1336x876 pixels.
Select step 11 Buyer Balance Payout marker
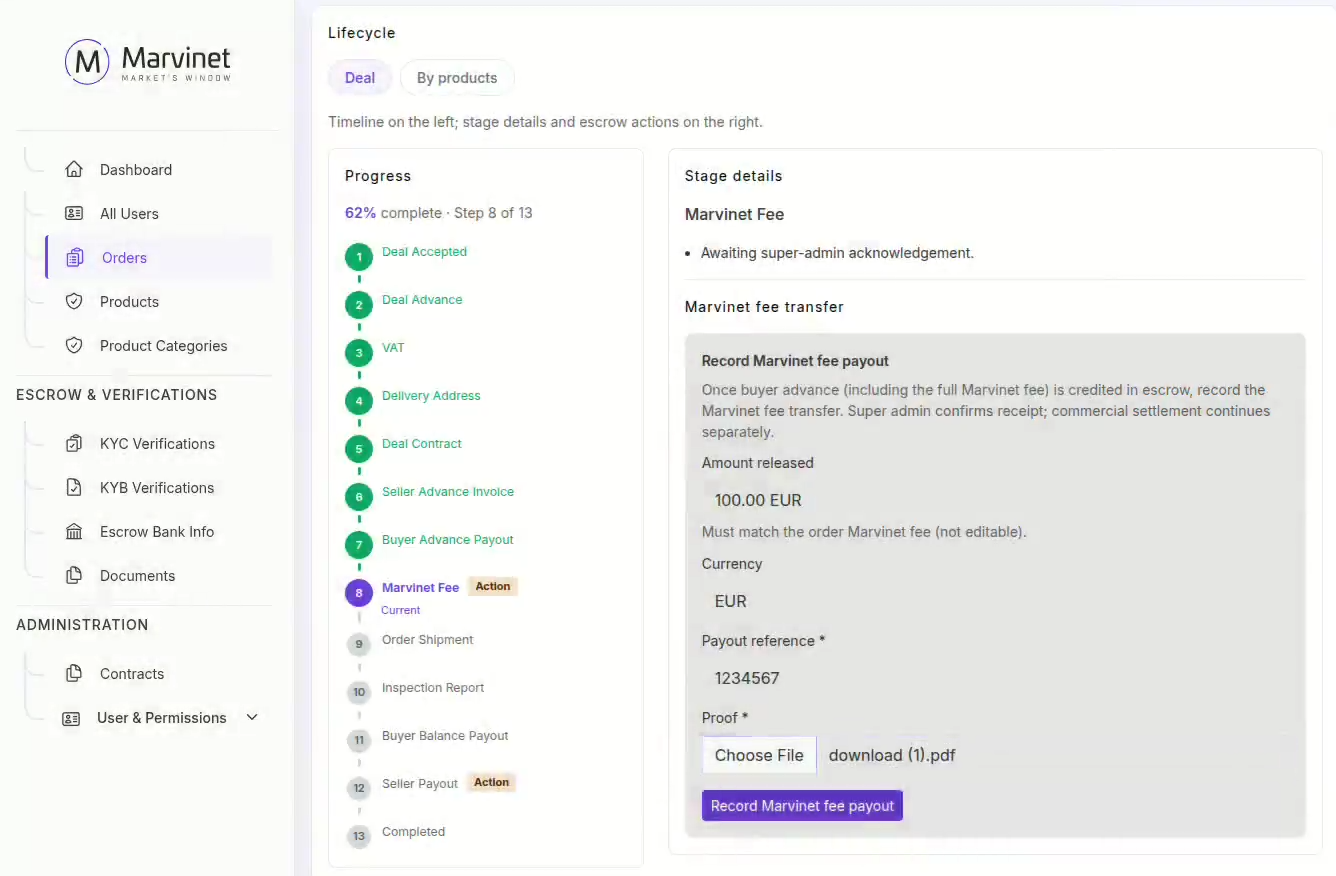(x=359, y=741)
